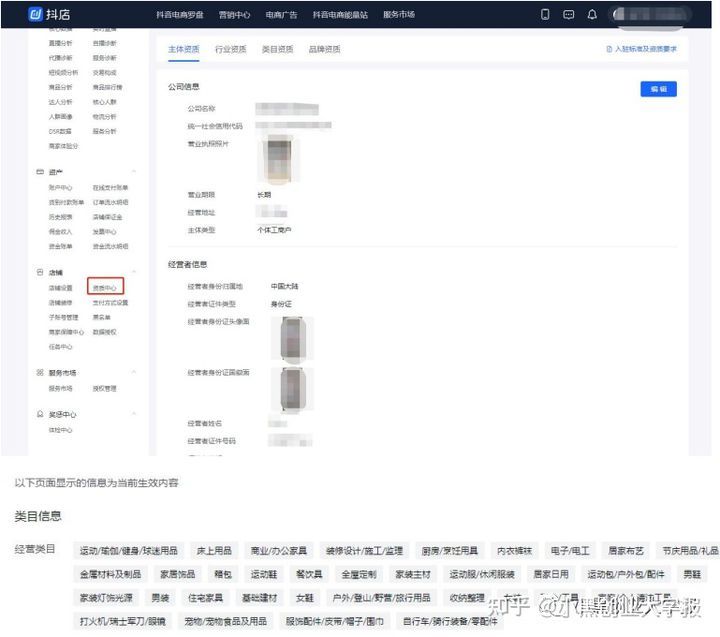
Task: Collapse the 服务市场 sidebar section
Action: (134, 372)
